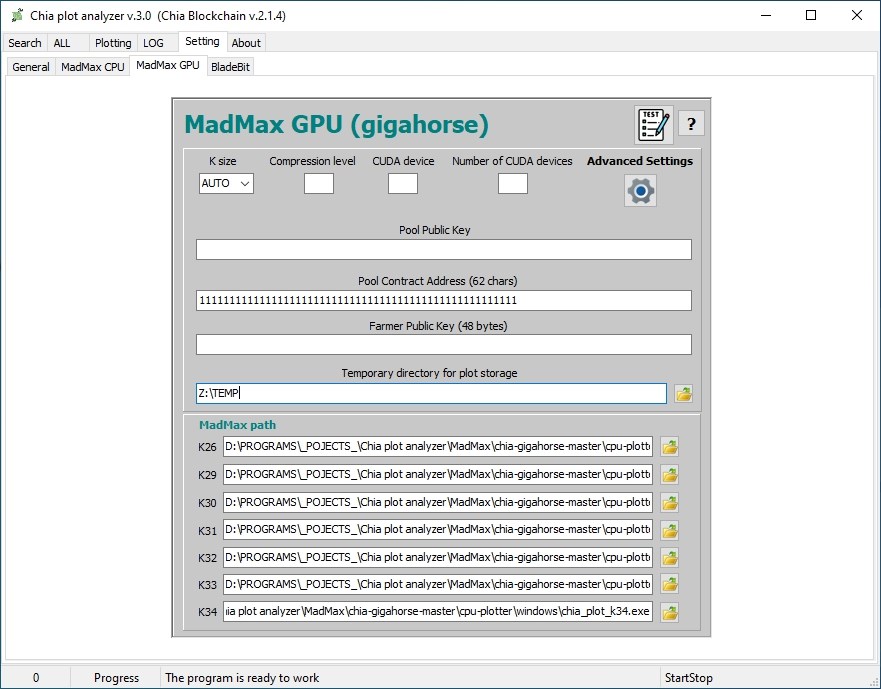Click the K29 path text field
Image resolution: width=881 pixels, height=689 pixels.
438,474
